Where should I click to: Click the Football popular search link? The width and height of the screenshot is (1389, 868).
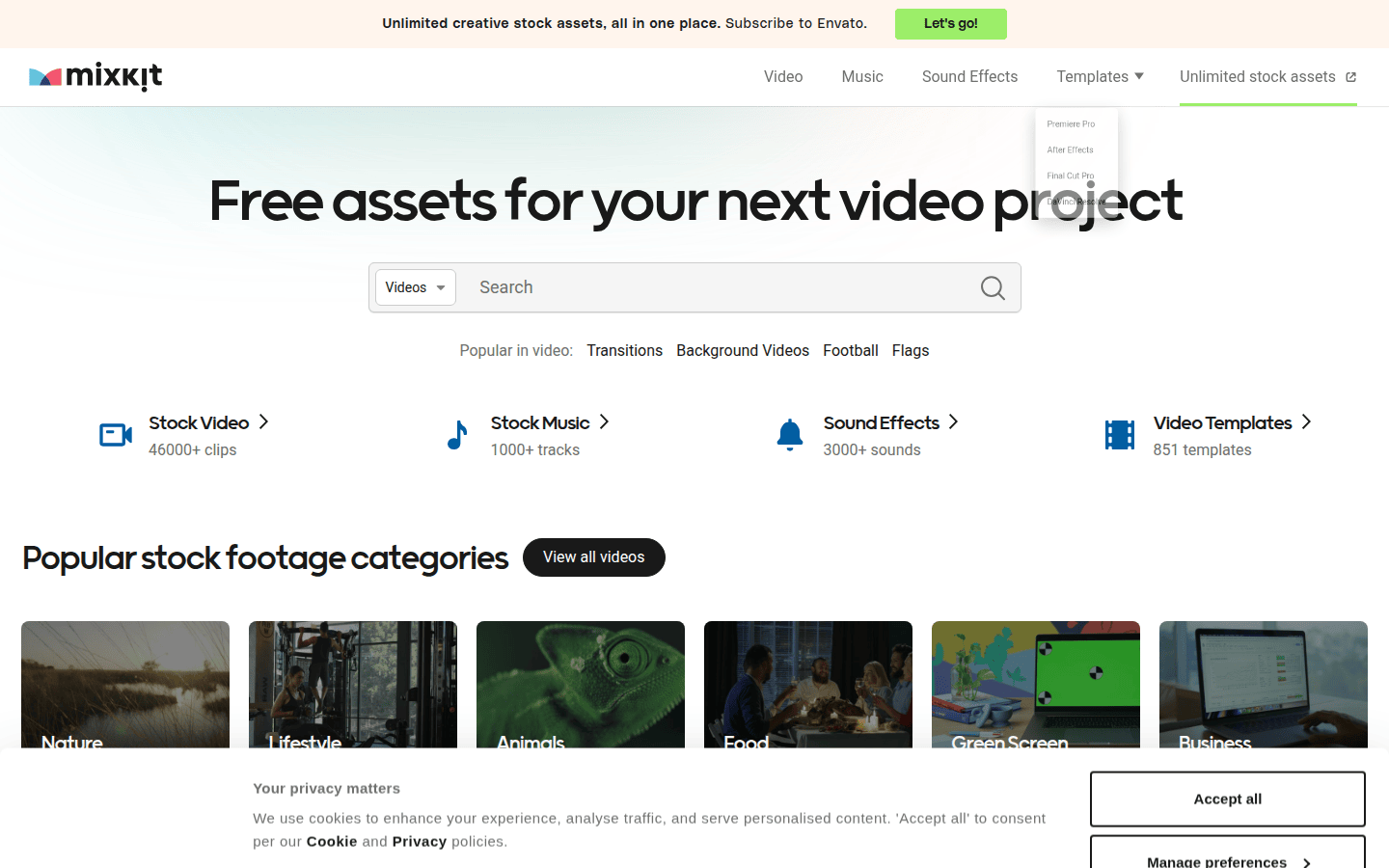pyautogui.click(x=851, y=350)
